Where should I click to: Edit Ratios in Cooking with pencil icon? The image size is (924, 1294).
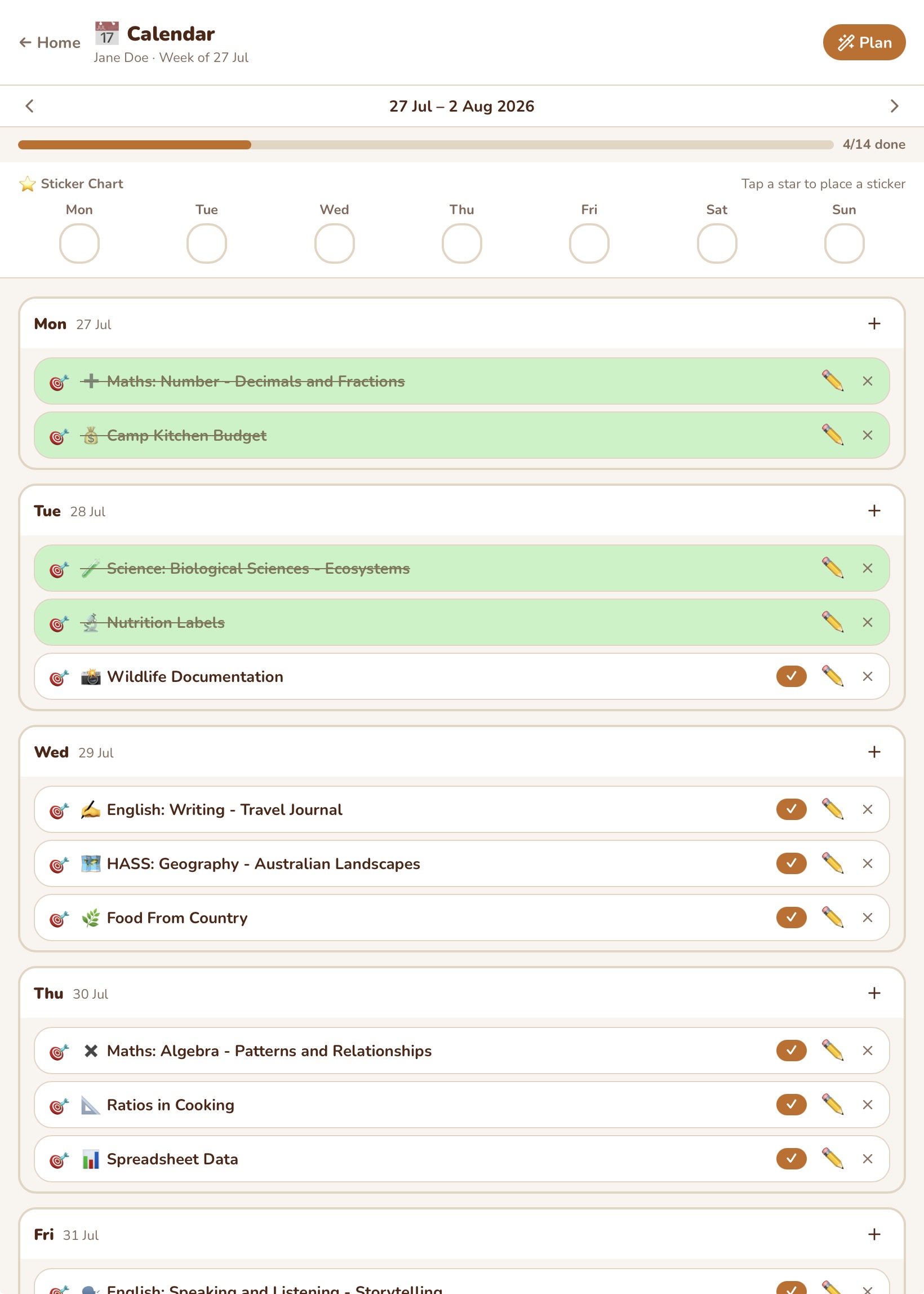(x=832, y=1105)
